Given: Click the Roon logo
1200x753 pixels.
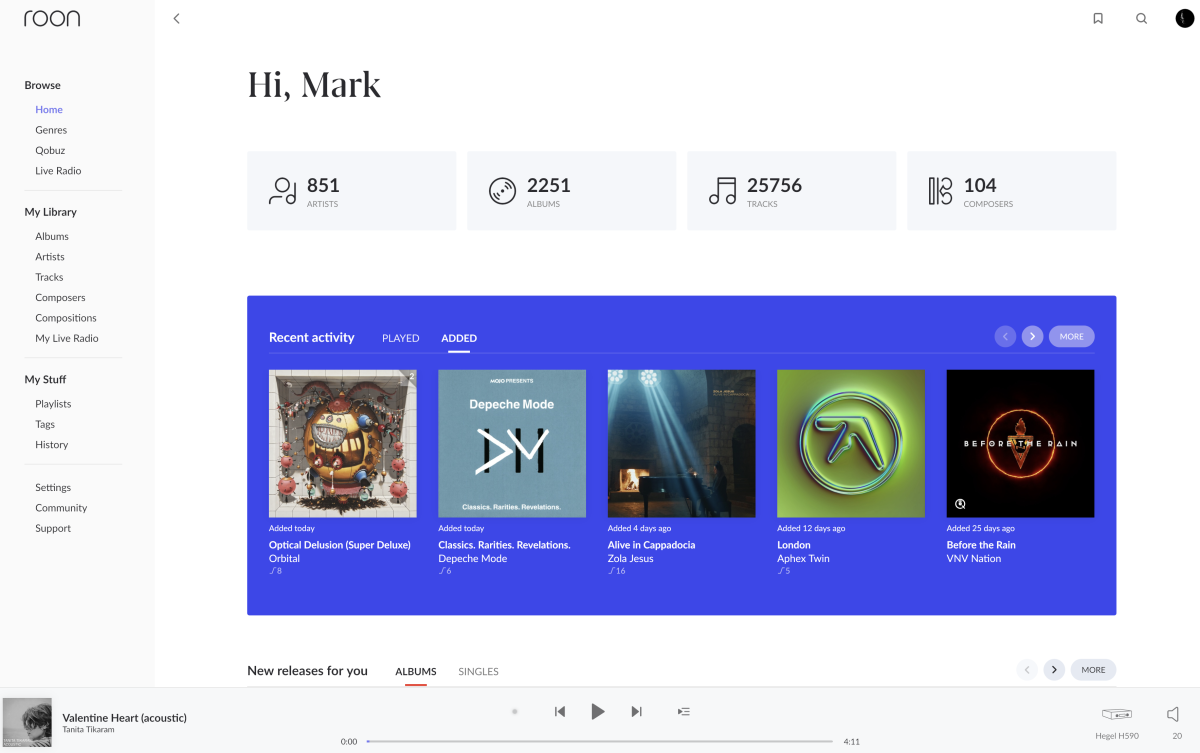Looking at the screenshot, I should click(52, 18).
